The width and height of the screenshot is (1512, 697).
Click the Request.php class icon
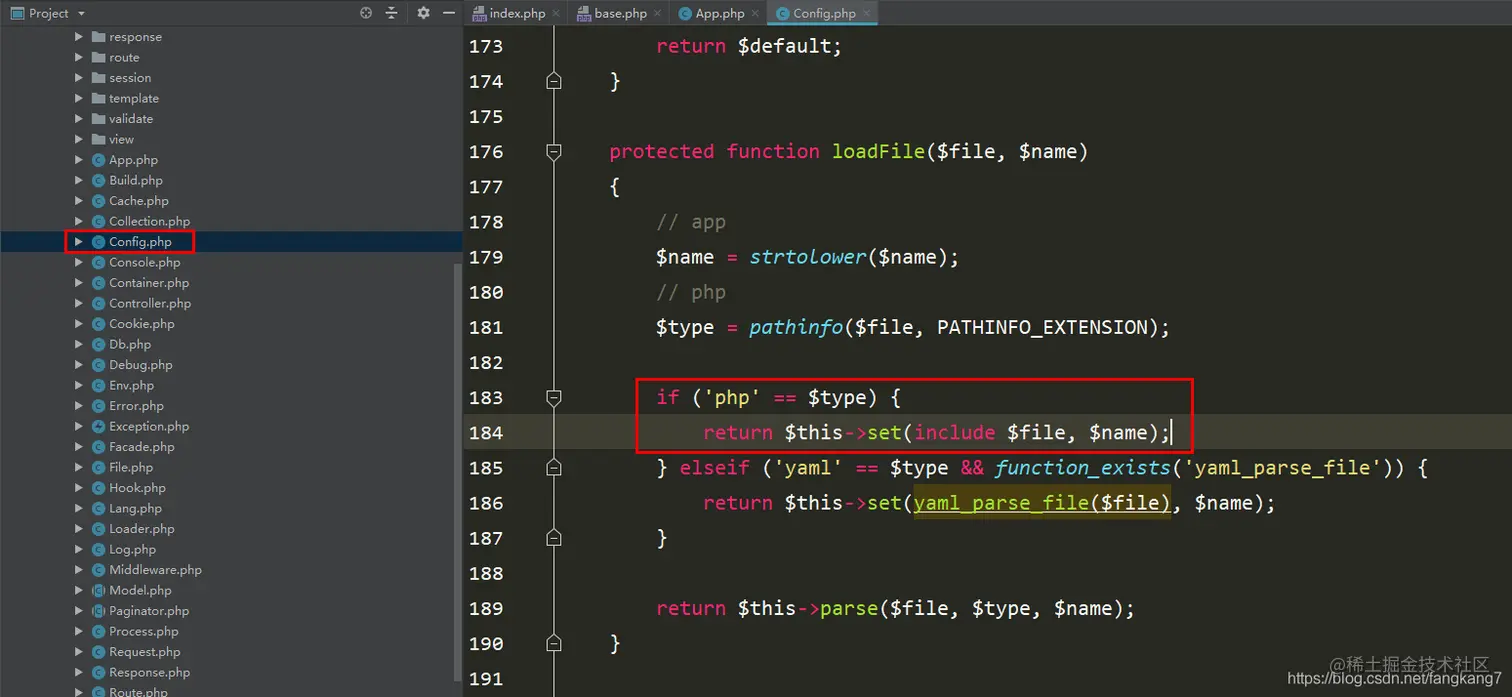point(98,652)
